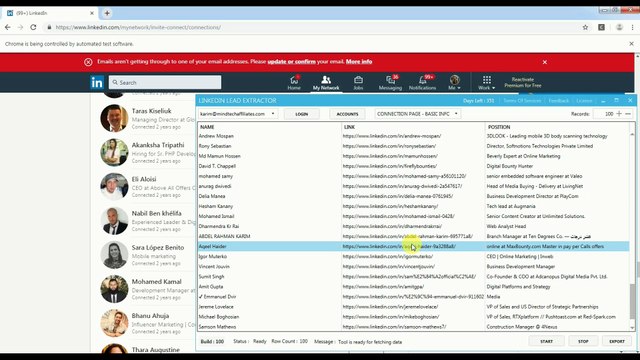Click the update or confirm link
Viewport: 640px width, 360px height.
[x=291, y=62]
